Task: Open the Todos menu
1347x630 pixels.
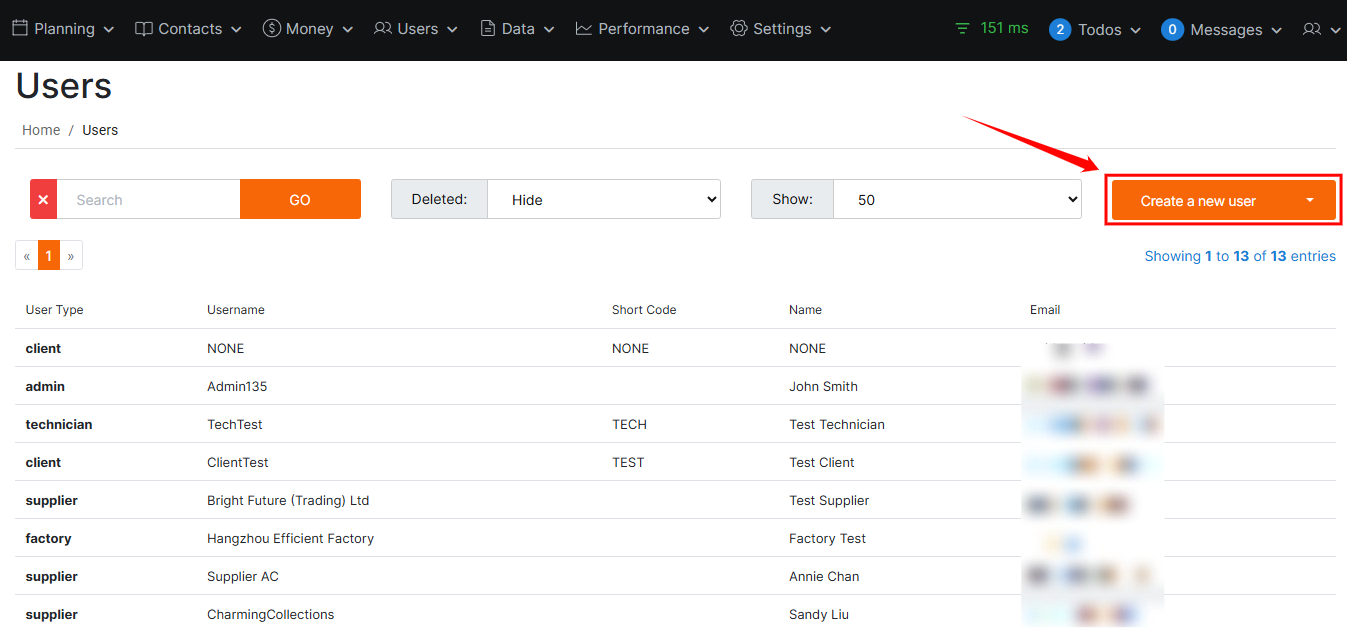Action: [x=1095, y=30]
